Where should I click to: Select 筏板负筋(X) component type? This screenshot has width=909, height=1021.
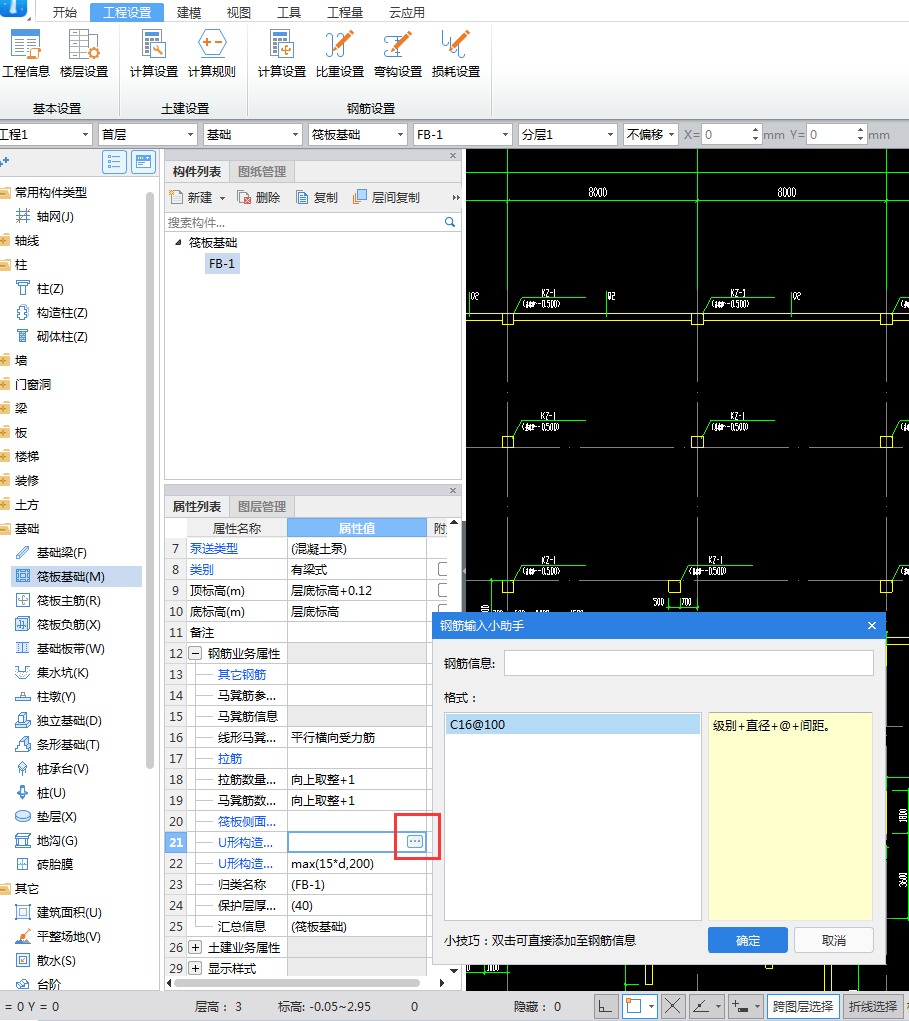[x=59, y=625]
